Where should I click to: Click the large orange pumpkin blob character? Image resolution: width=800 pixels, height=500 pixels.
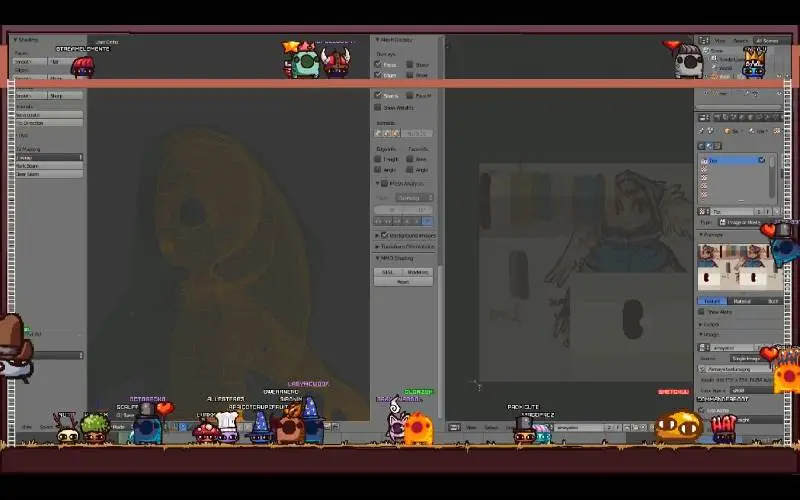pos(678,426)
